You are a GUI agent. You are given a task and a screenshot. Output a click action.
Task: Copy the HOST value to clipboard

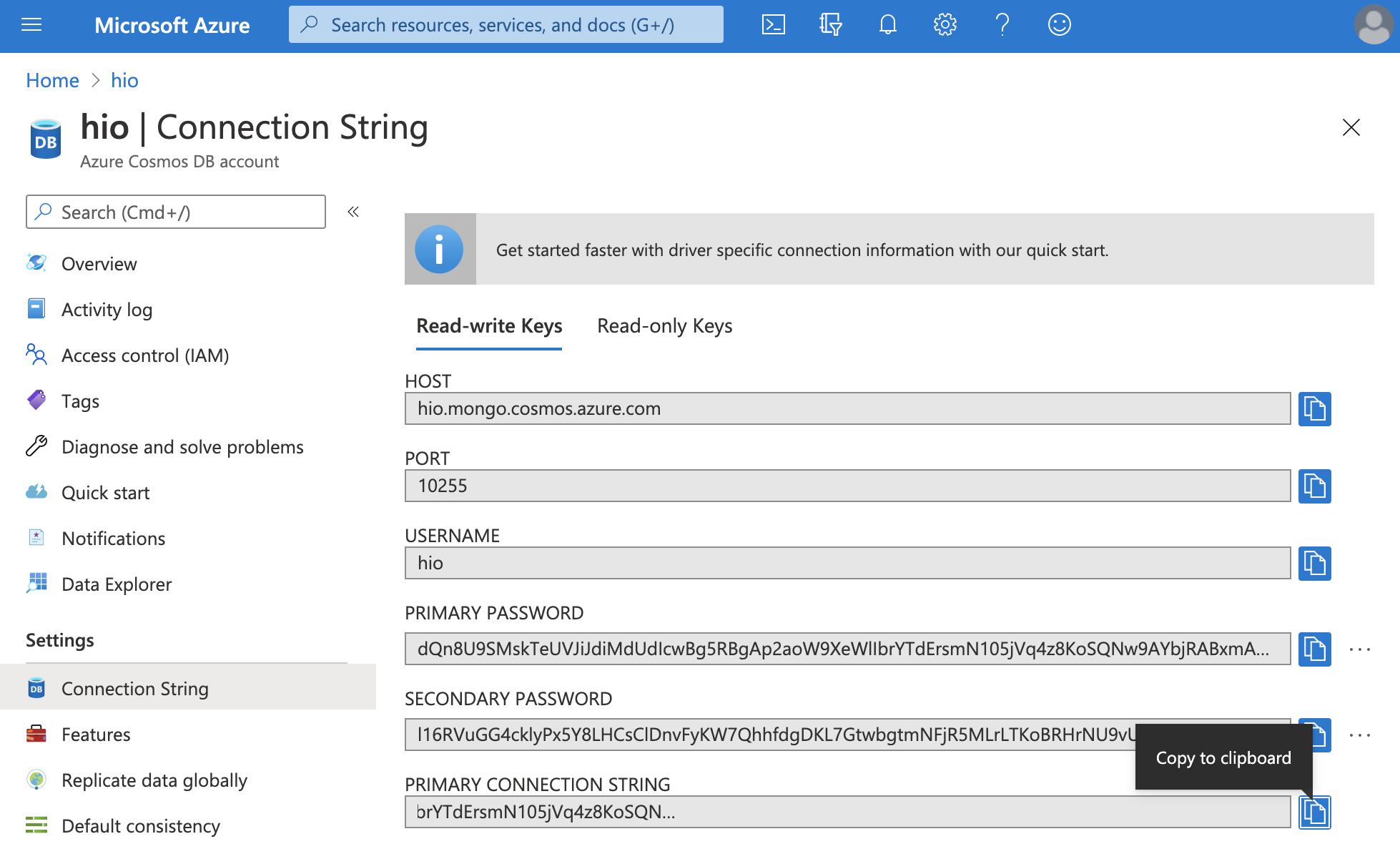click(1314, 409)
